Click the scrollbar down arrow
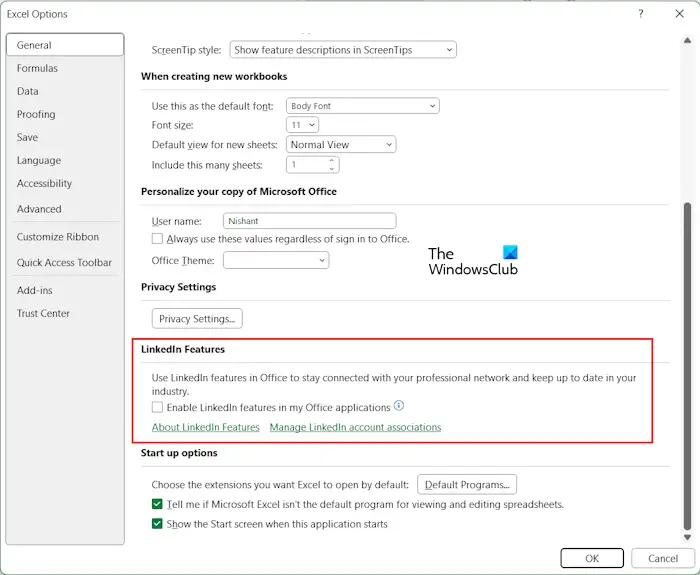700x575 pixels. point(687,538)
